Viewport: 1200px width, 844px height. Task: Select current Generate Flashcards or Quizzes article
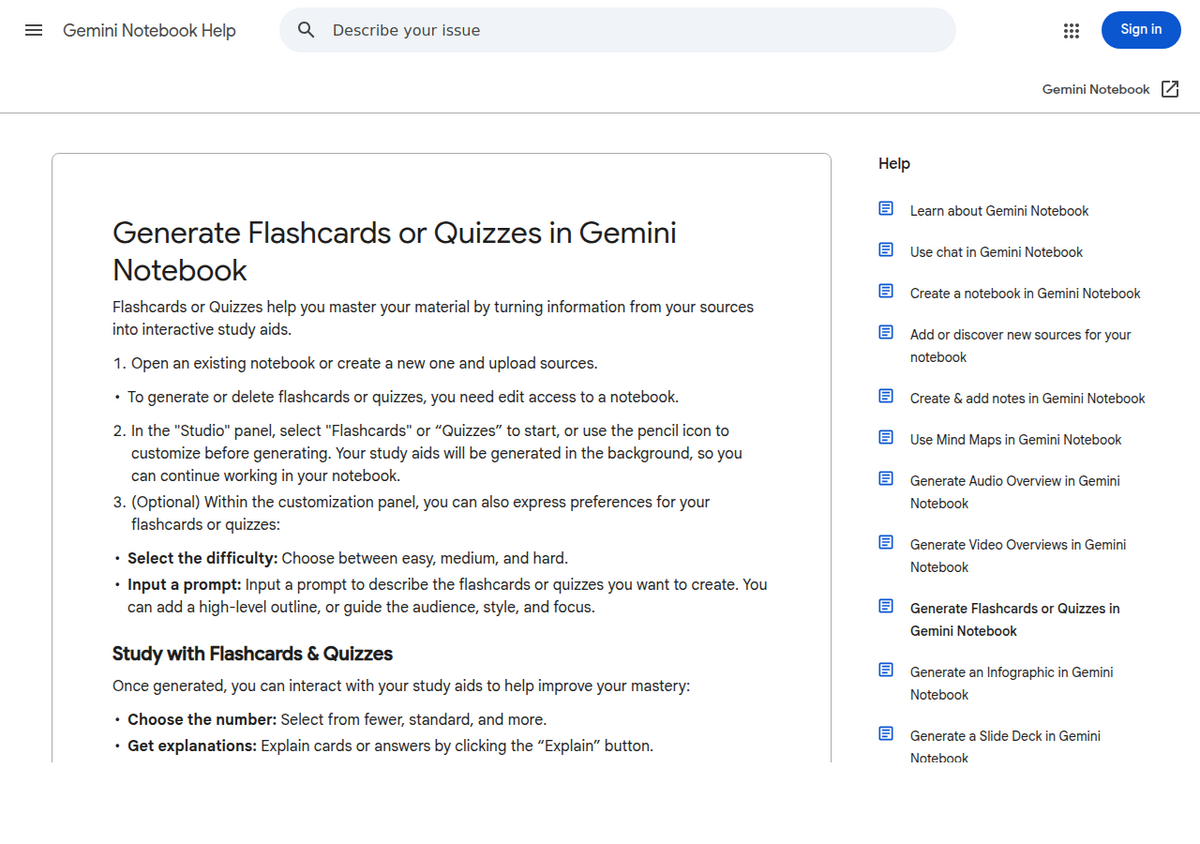(x=1014, y=620)
